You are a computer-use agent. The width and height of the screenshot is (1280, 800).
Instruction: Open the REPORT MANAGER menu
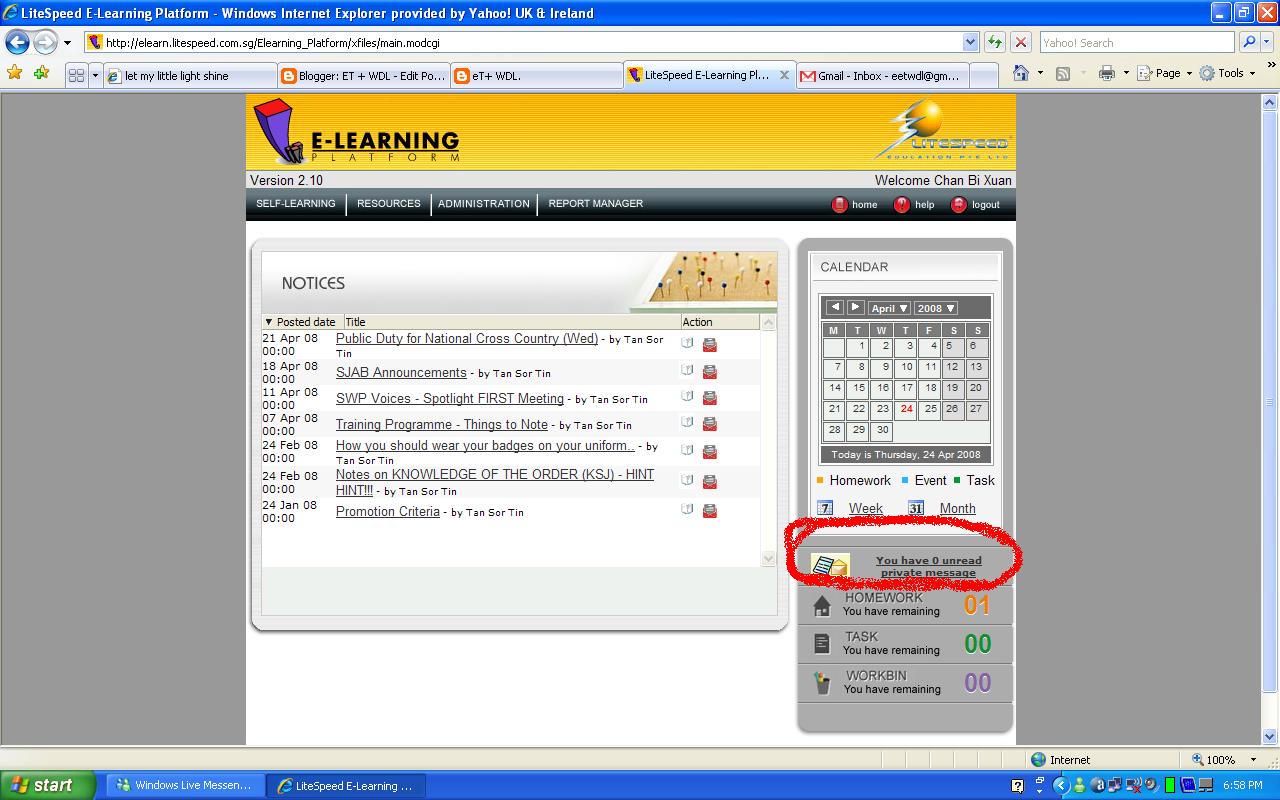(596, 204)
